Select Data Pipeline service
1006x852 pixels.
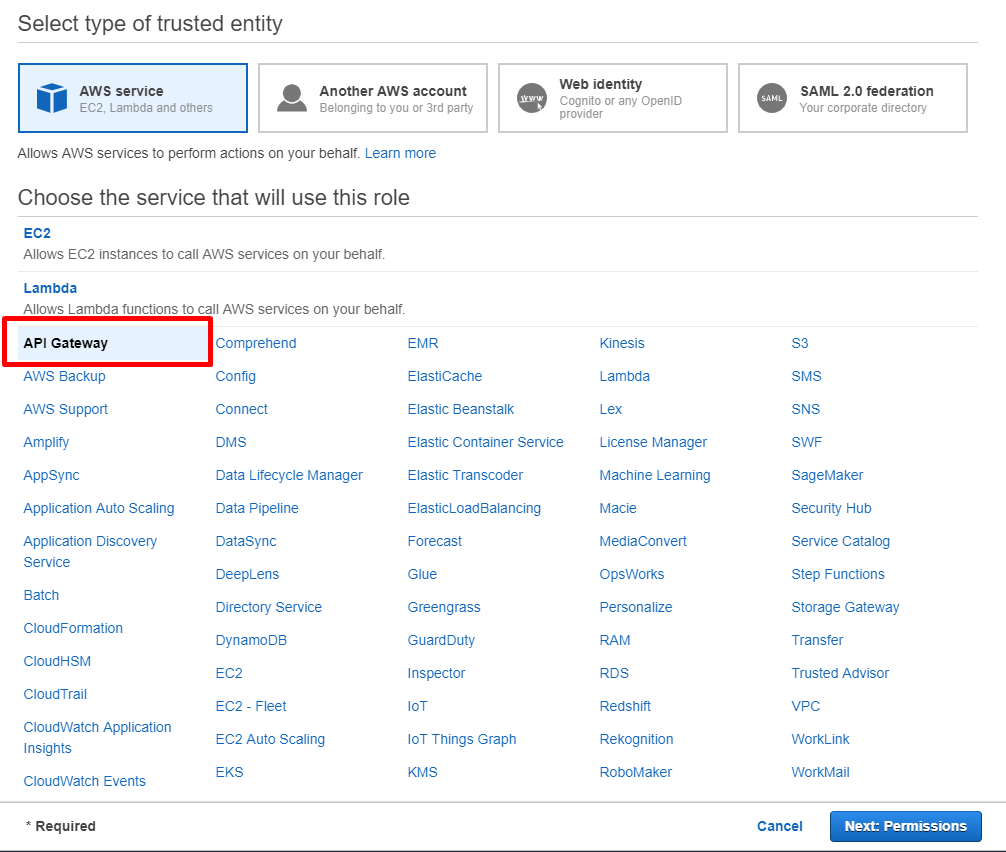point(257,509)
